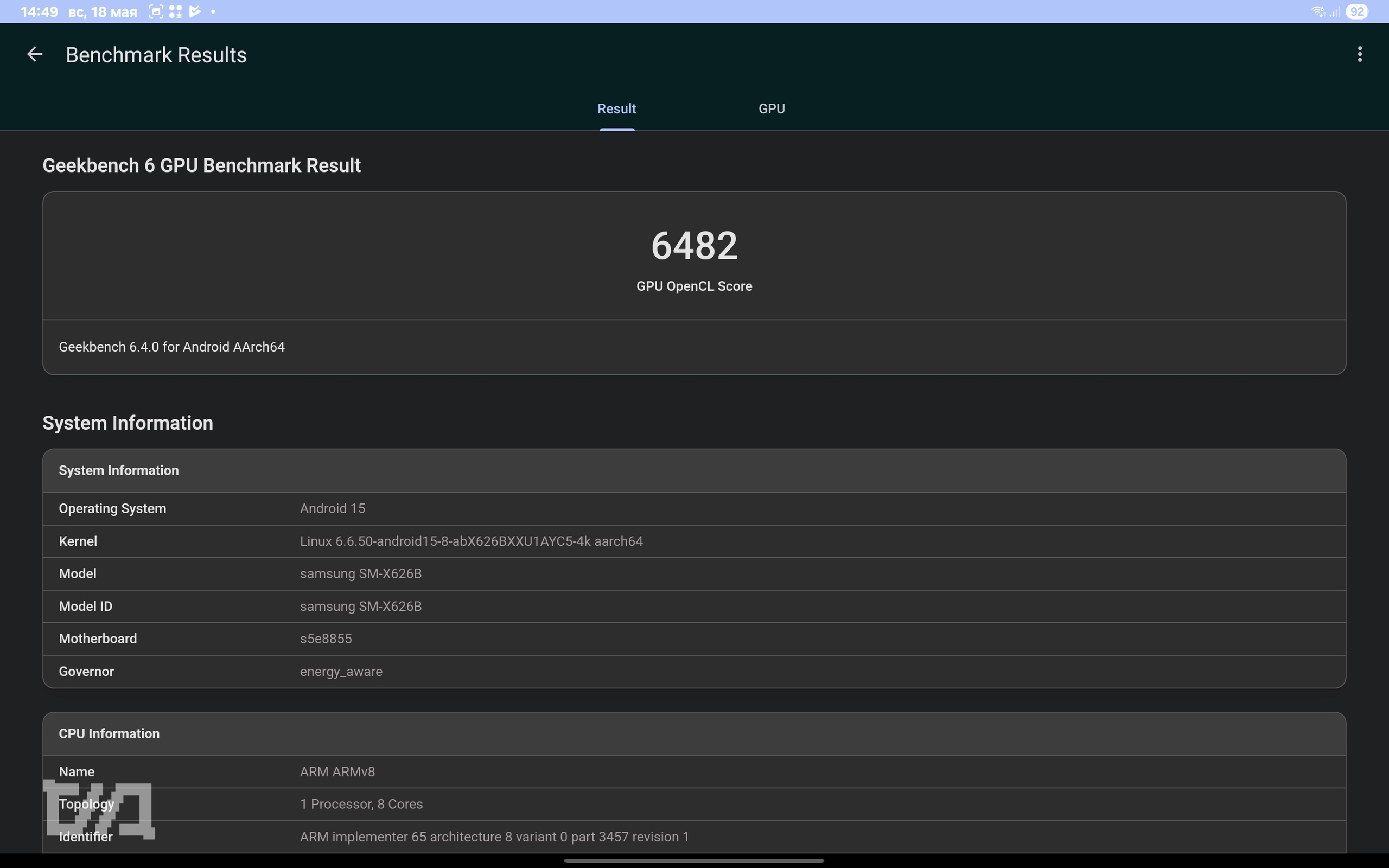Click the Kernel label
The width and height of the screenshot is (1389, 868).
(78, 541)
